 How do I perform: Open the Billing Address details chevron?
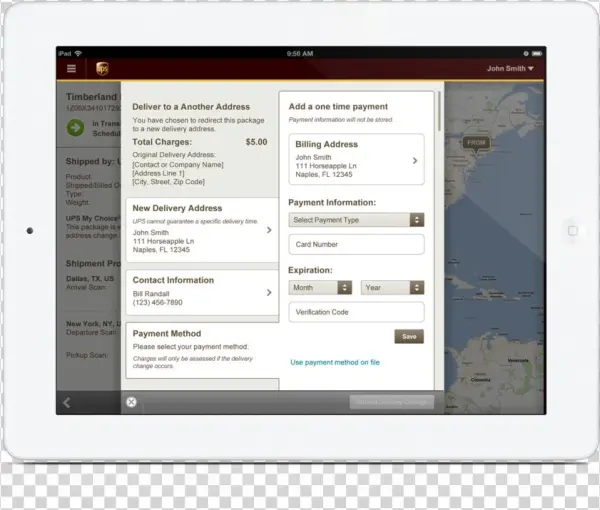415,160
